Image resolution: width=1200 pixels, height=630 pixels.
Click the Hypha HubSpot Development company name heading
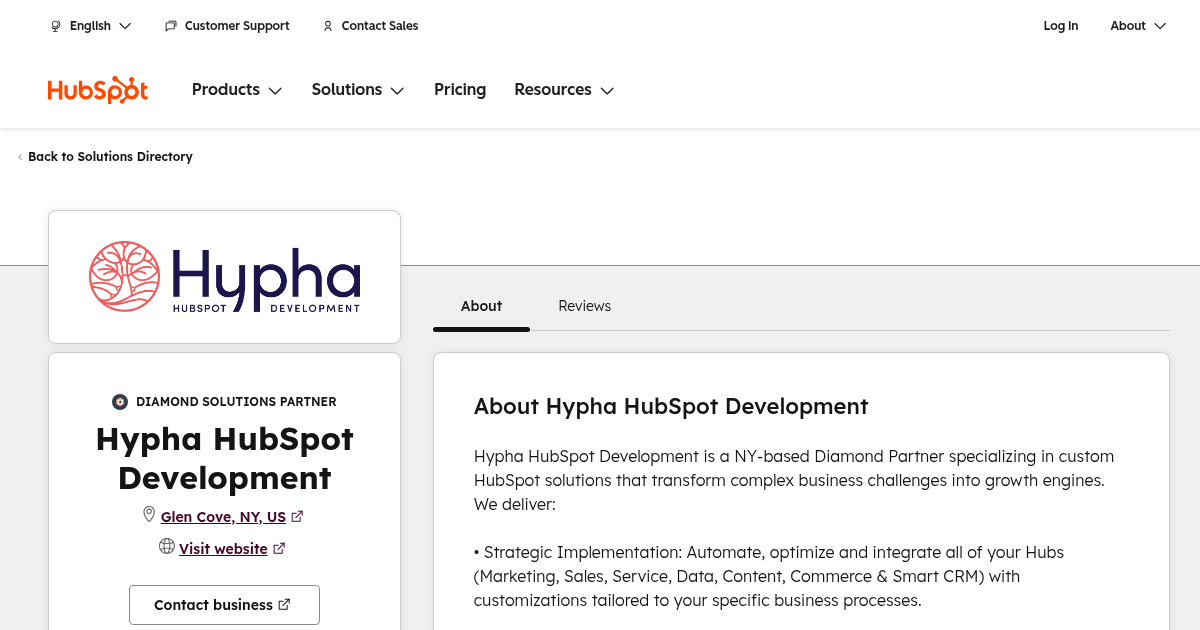(224, 458)
